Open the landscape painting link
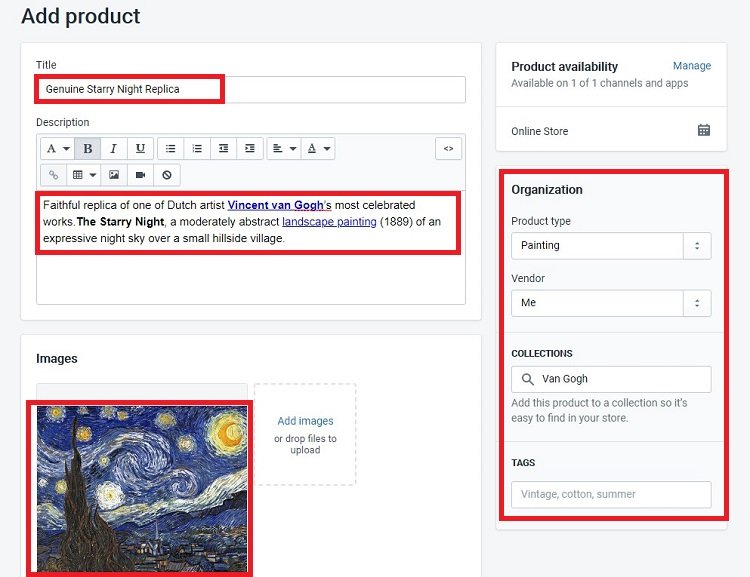 point(329,222)
